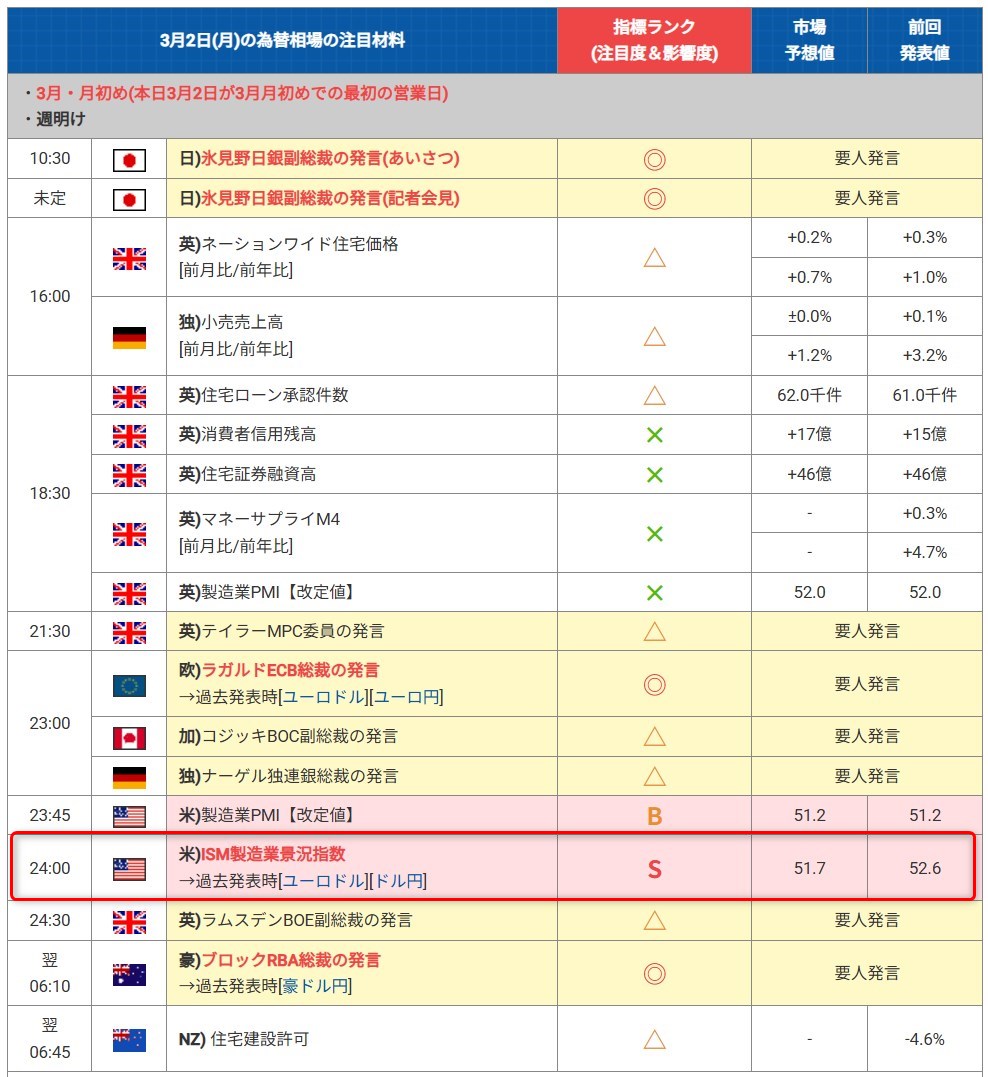The image size is (988, 1077).
Task: Click the 51.7 forecast value for ISM
Action: (809, 869)
